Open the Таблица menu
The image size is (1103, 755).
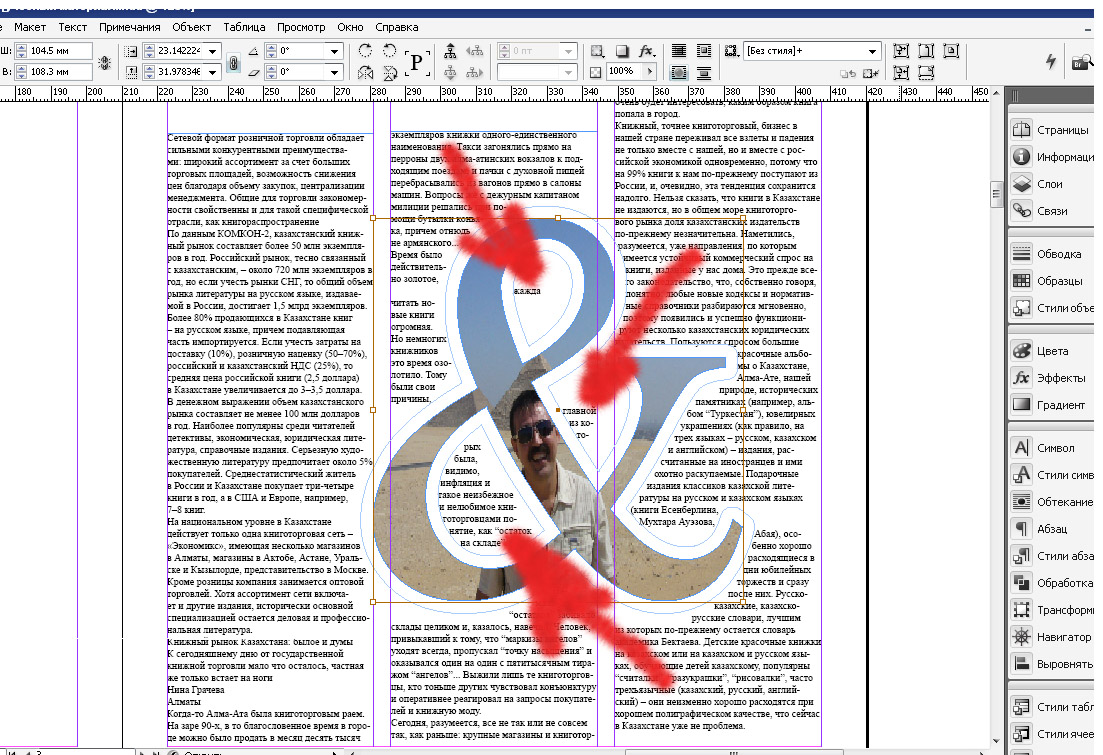point(244,27)
